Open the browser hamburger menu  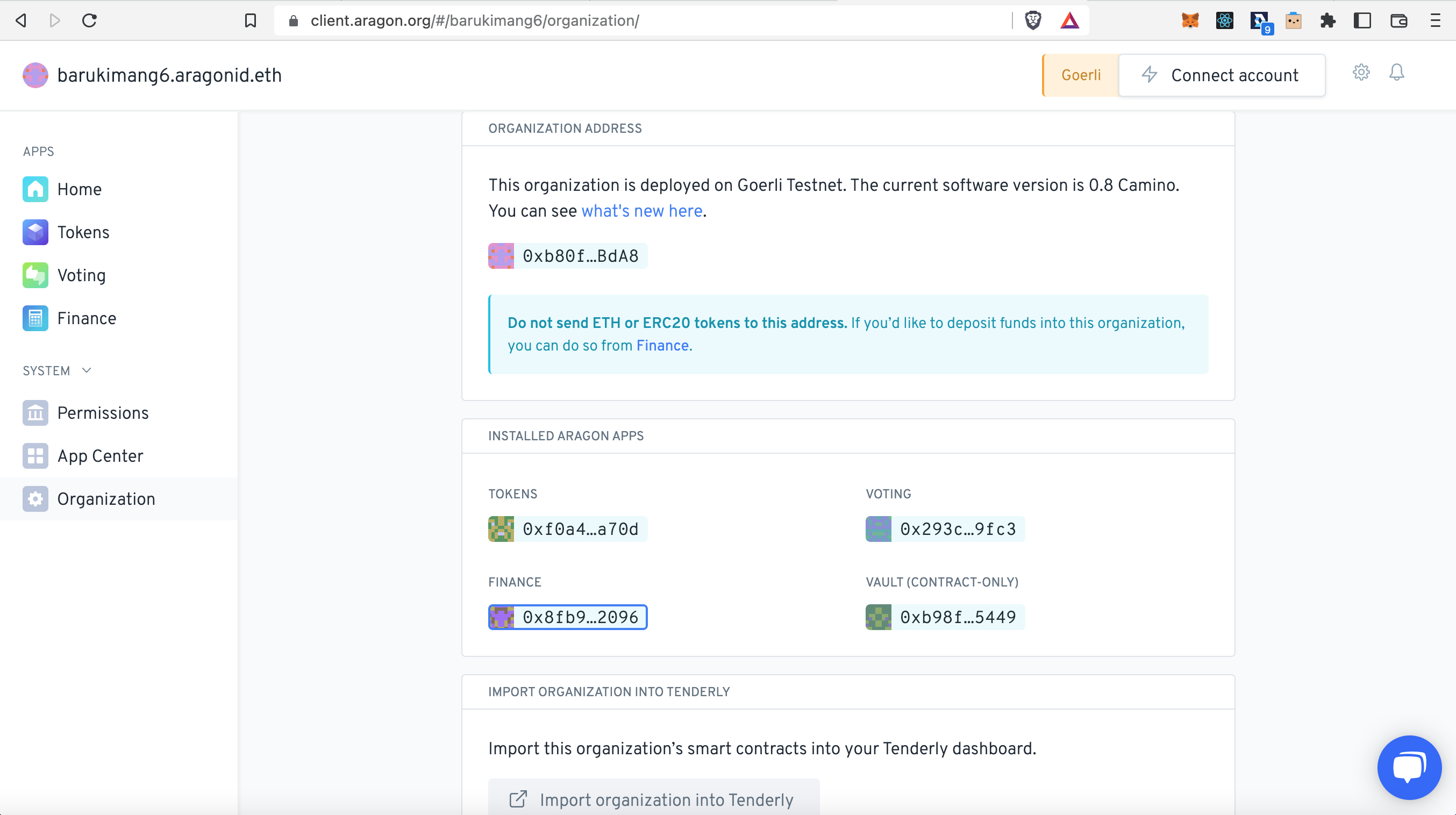[1435, 21]
